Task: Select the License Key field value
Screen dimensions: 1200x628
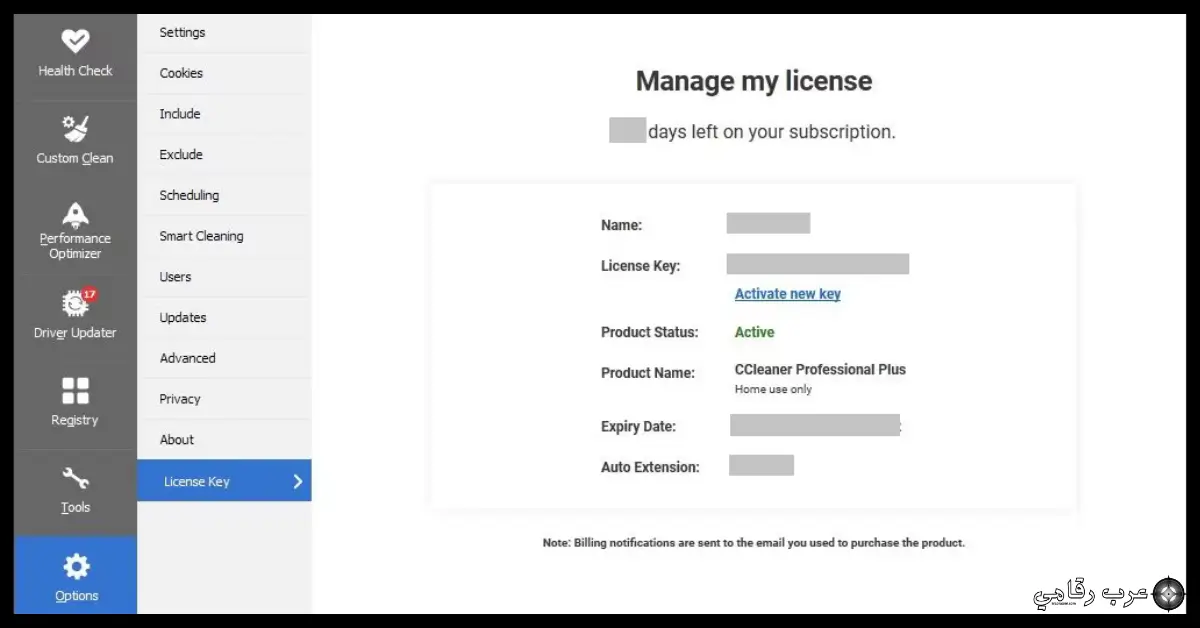Action: (x=818, y=263)
